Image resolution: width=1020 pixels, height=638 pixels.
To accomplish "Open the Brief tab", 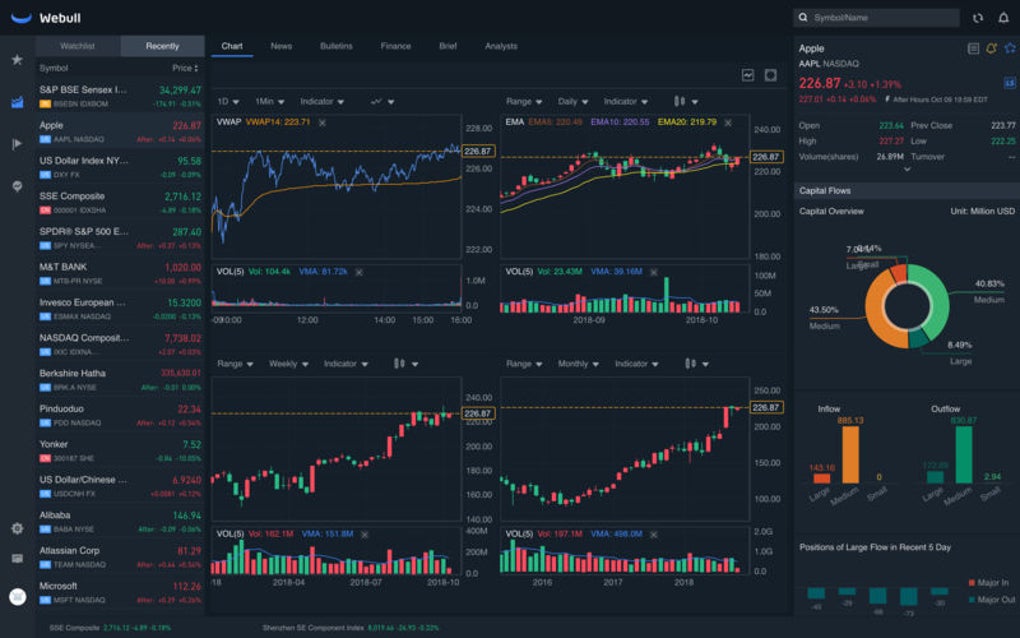I will click(x=448, y=46).
